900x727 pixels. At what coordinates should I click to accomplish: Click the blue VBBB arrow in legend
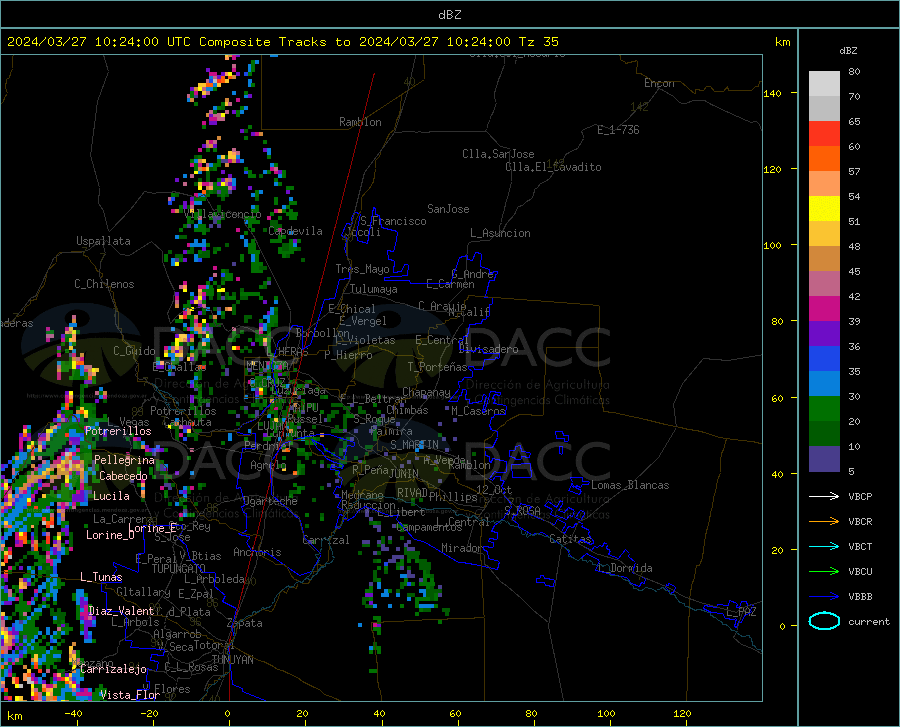824,596
